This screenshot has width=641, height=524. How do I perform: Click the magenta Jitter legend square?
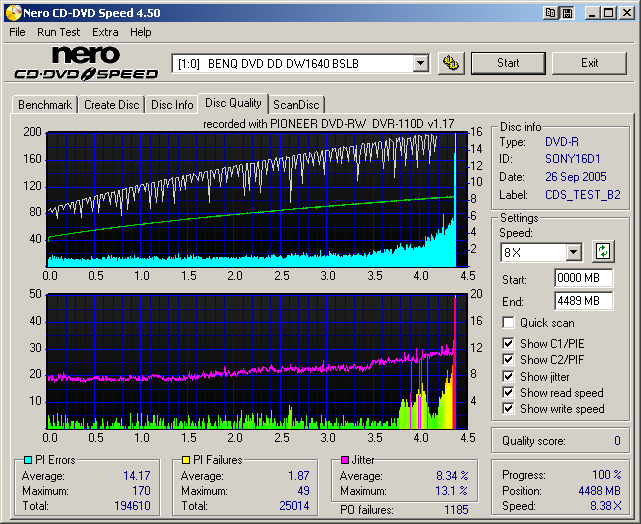[344, 460]
